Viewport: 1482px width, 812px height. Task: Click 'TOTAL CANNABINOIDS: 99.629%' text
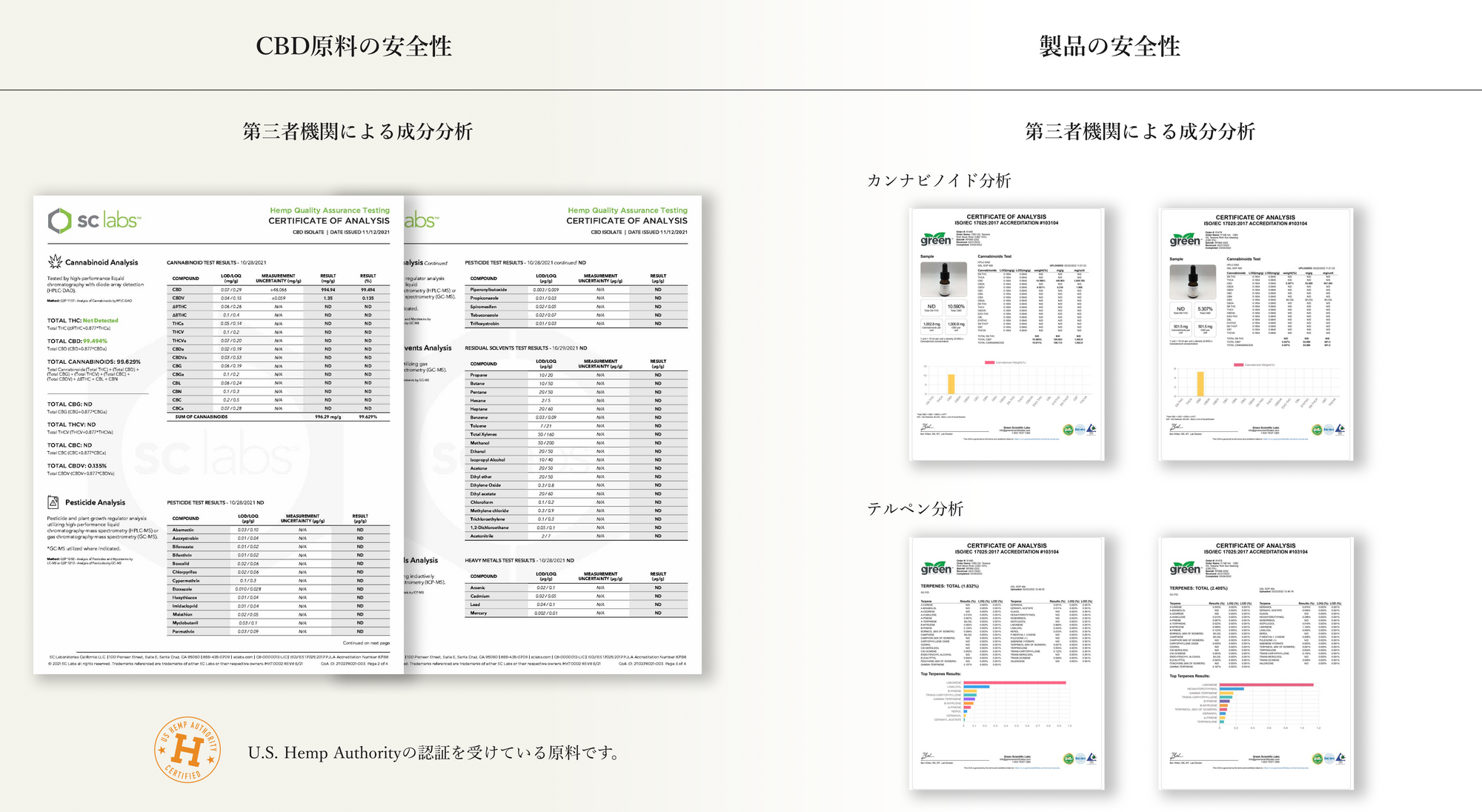(94, 362)
